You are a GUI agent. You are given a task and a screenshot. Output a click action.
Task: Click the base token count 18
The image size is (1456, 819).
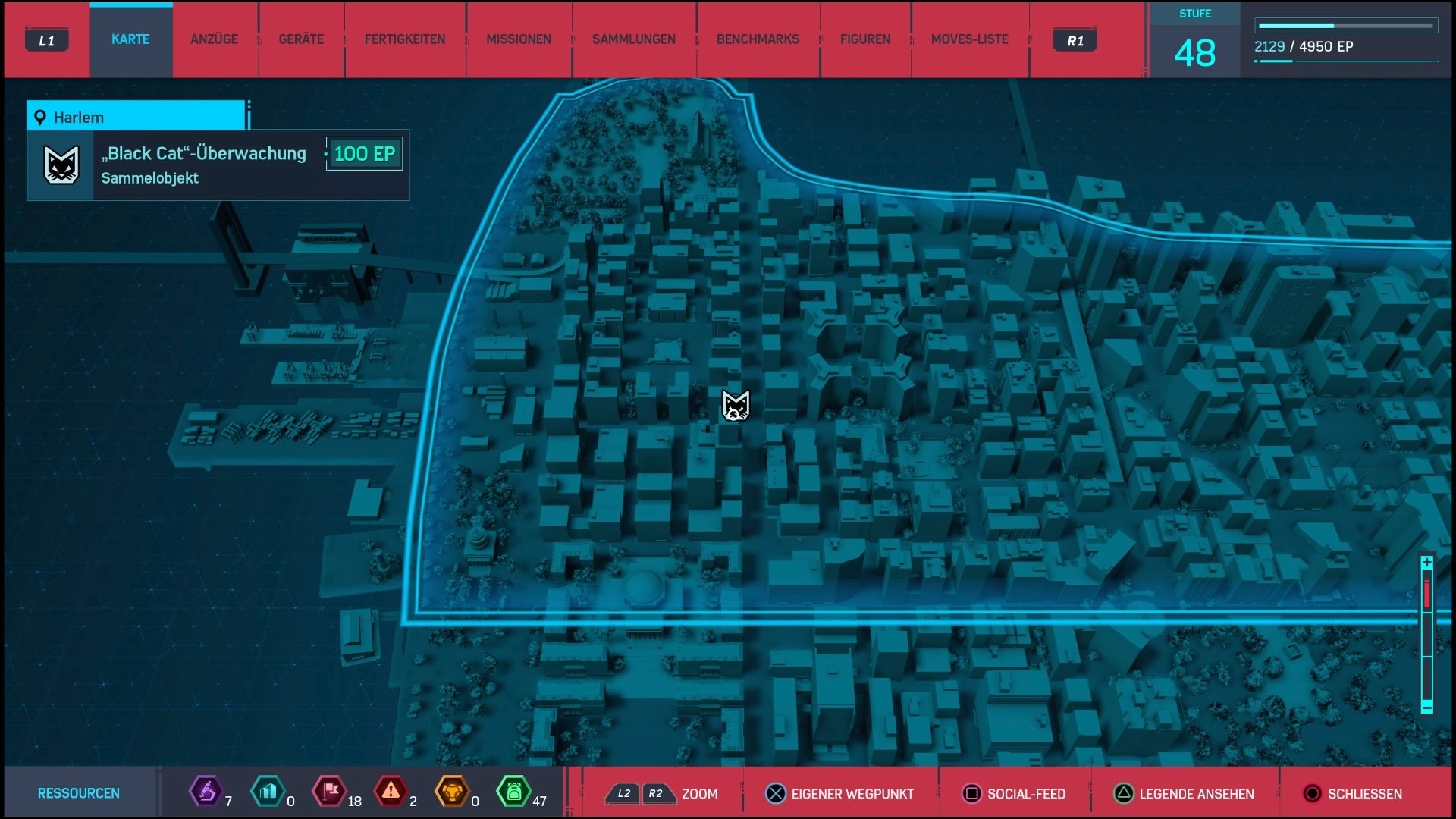(x=355, y=802)
